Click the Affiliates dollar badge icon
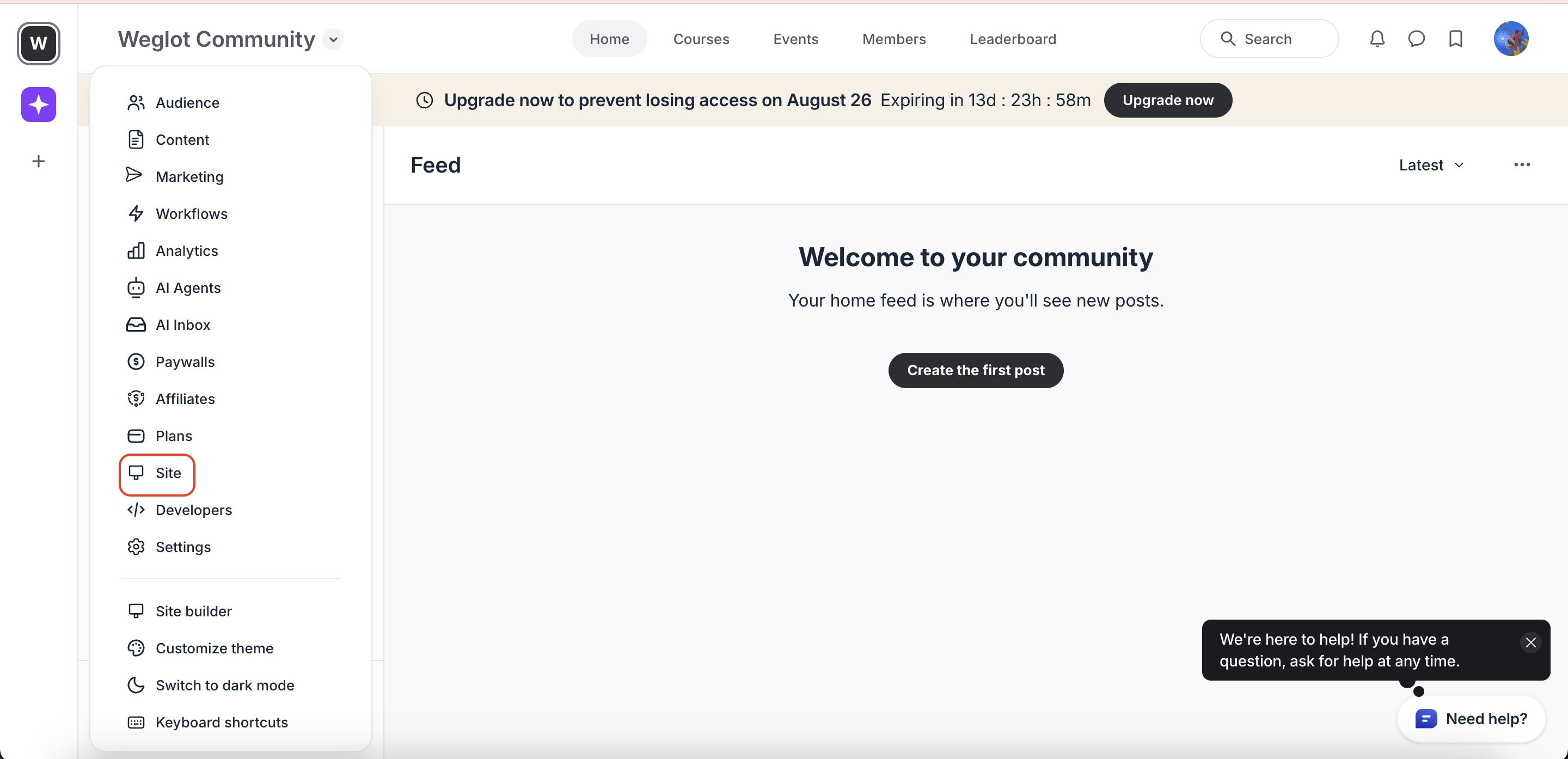 [x=136, y=399]
